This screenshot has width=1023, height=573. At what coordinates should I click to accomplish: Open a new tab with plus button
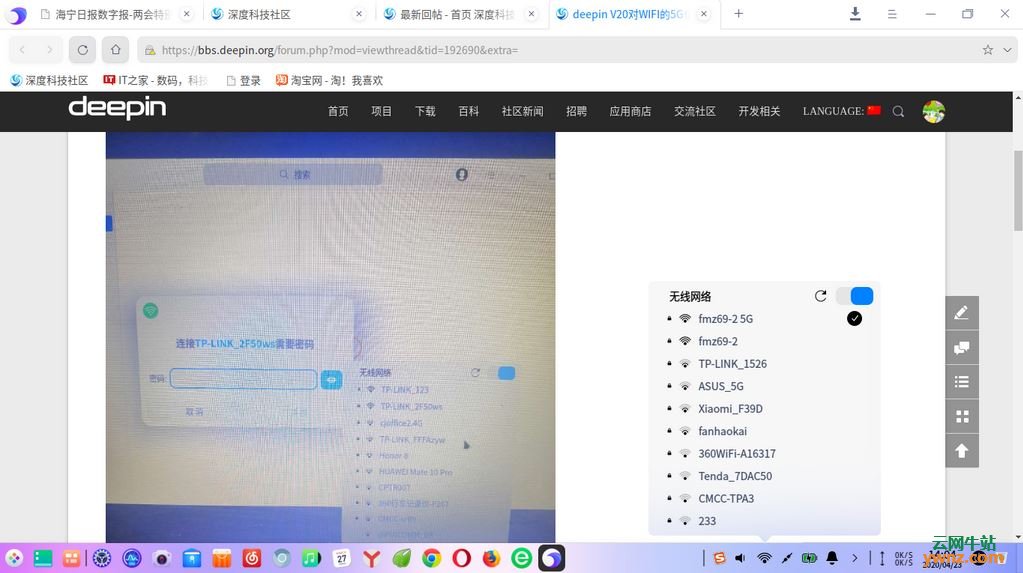tap(739, 14)
